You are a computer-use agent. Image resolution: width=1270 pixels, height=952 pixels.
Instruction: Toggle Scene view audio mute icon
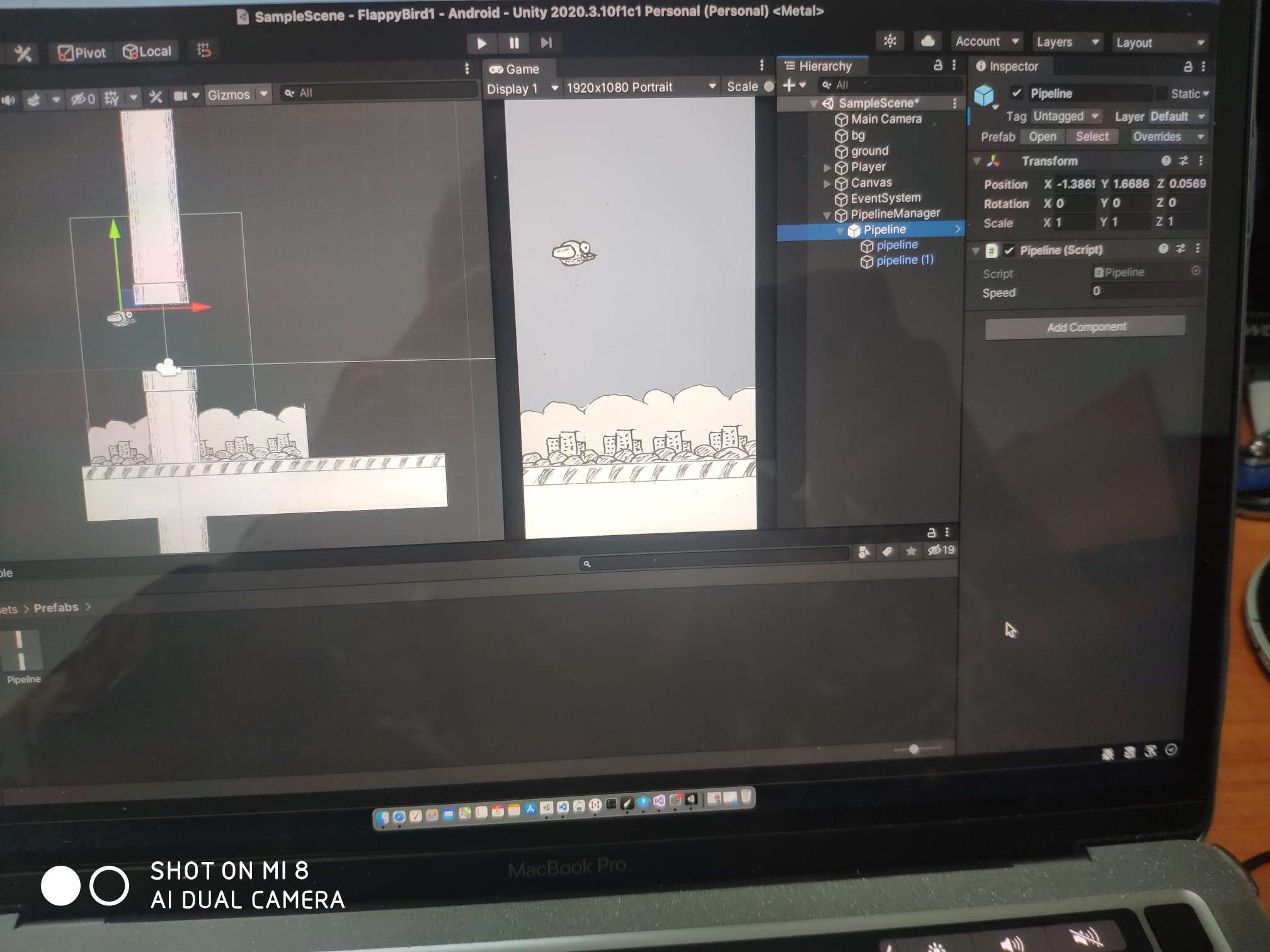click(8, 101)
